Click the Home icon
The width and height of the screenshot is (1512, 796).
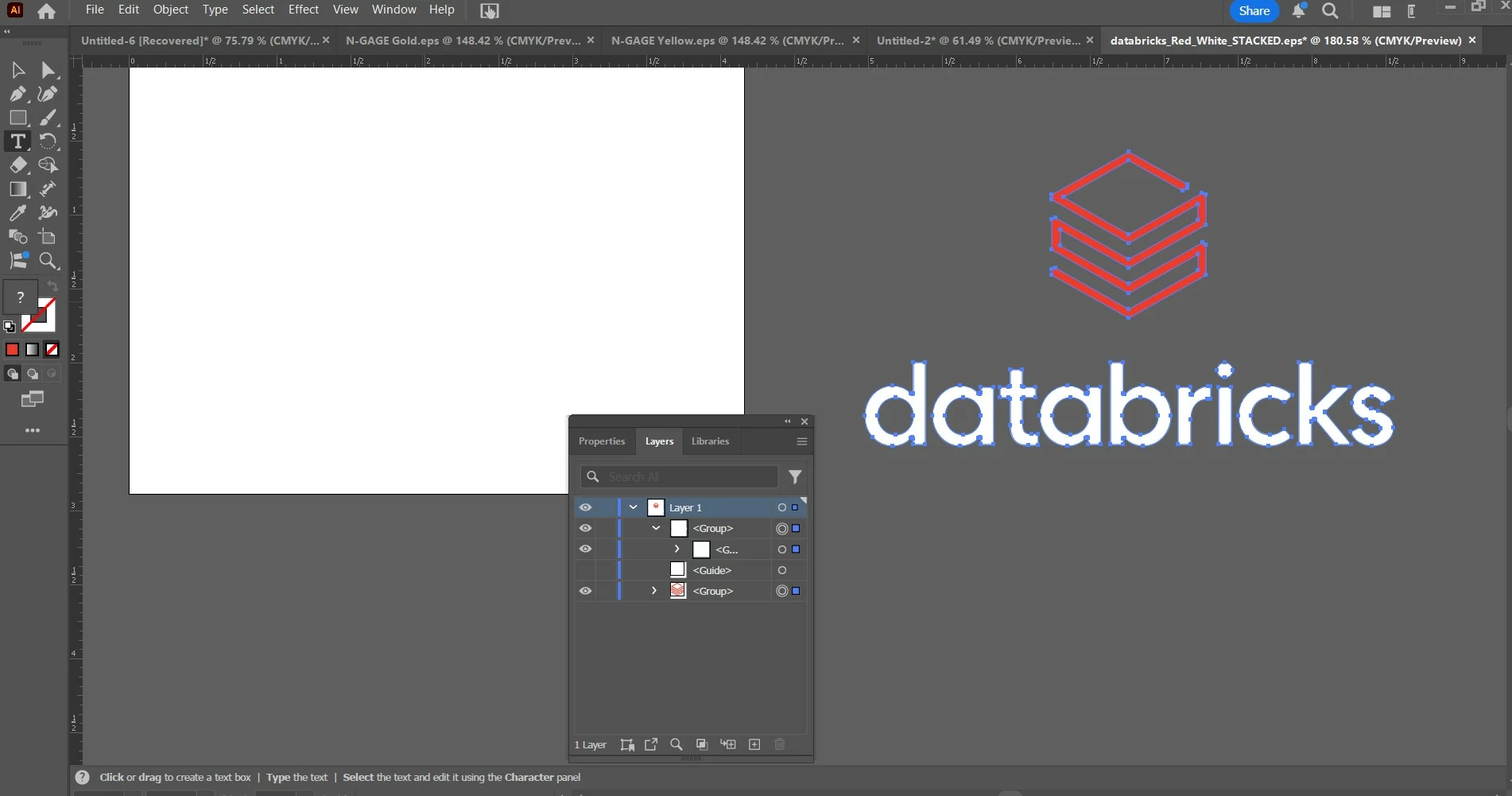pos(46,11)
